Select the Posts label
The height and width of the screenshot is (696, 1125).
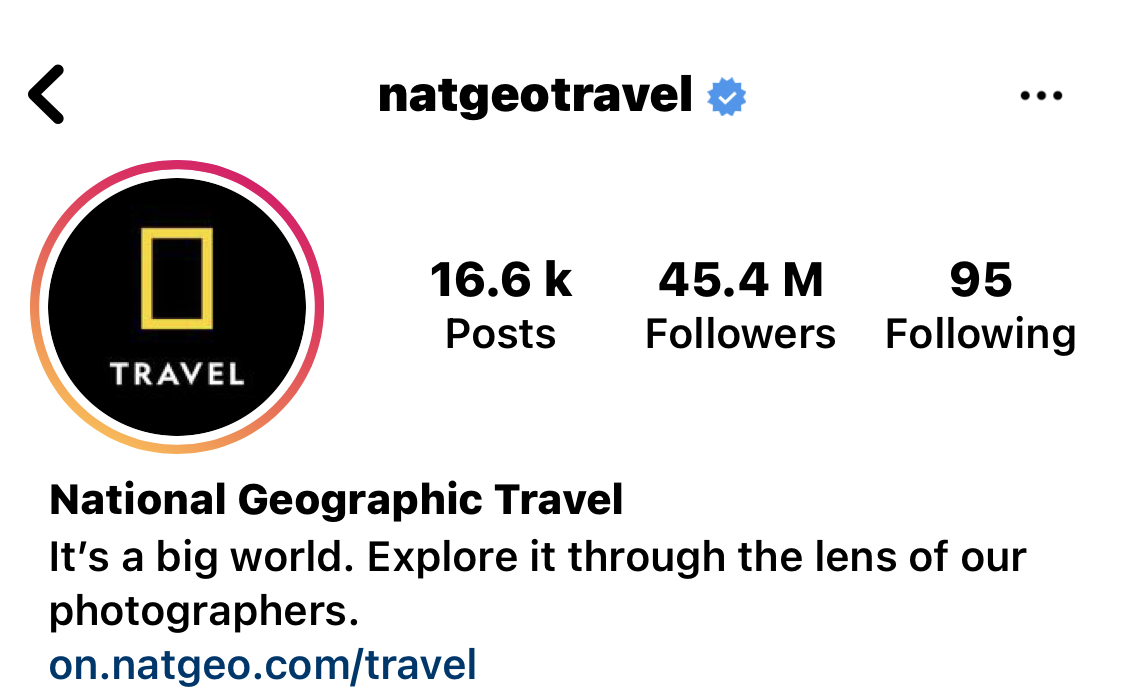click(x=501, y=334)
